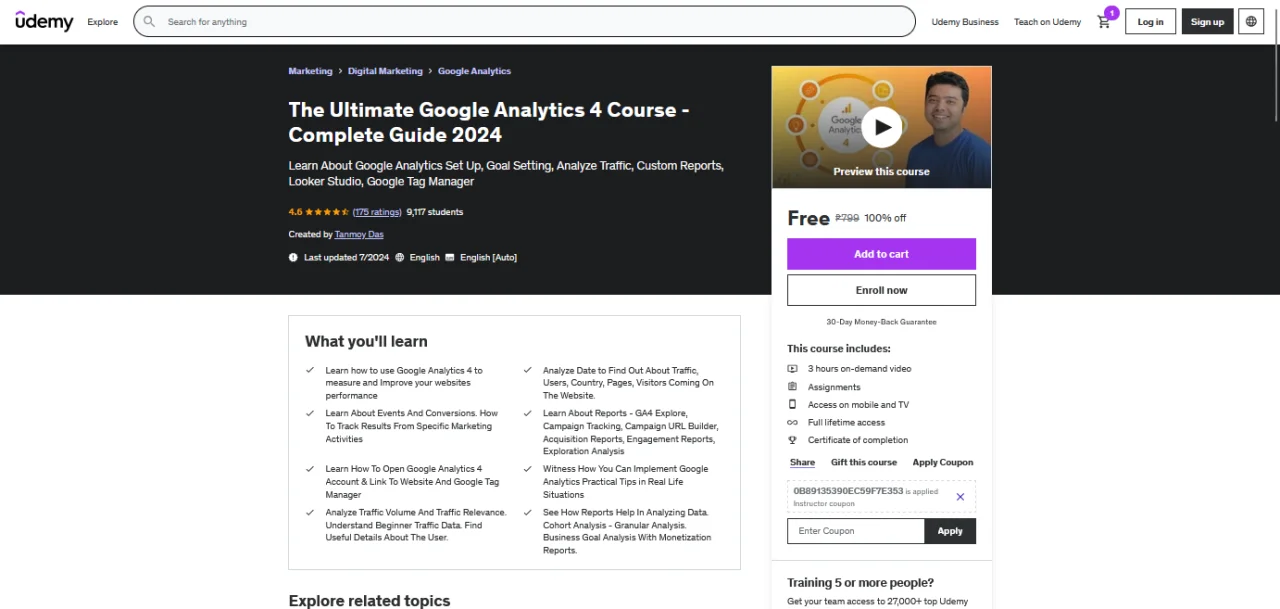The width and height of the screenshot is (1280, 609).
Task: Click the '100% off' discount text
Action: click(885, 218)
